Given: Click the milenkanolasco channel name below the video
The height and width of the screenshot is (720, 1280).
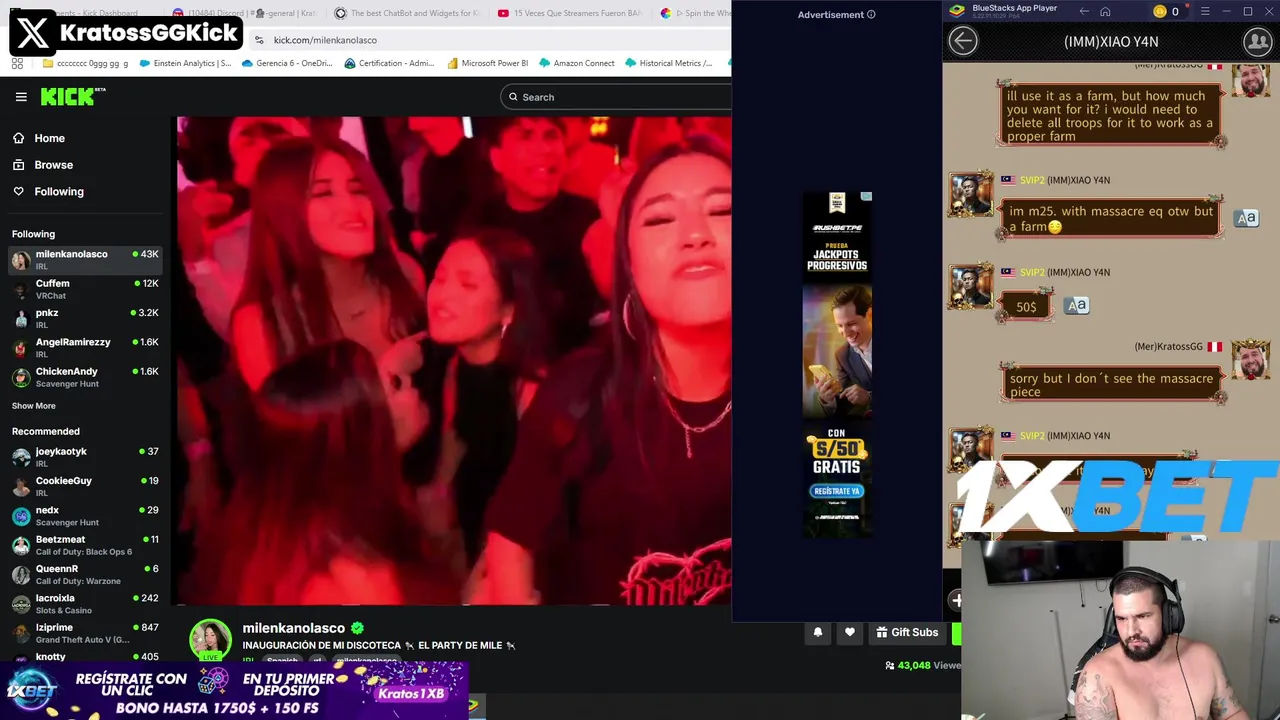Looking at the screenshot, I should [x=293, y=628].
